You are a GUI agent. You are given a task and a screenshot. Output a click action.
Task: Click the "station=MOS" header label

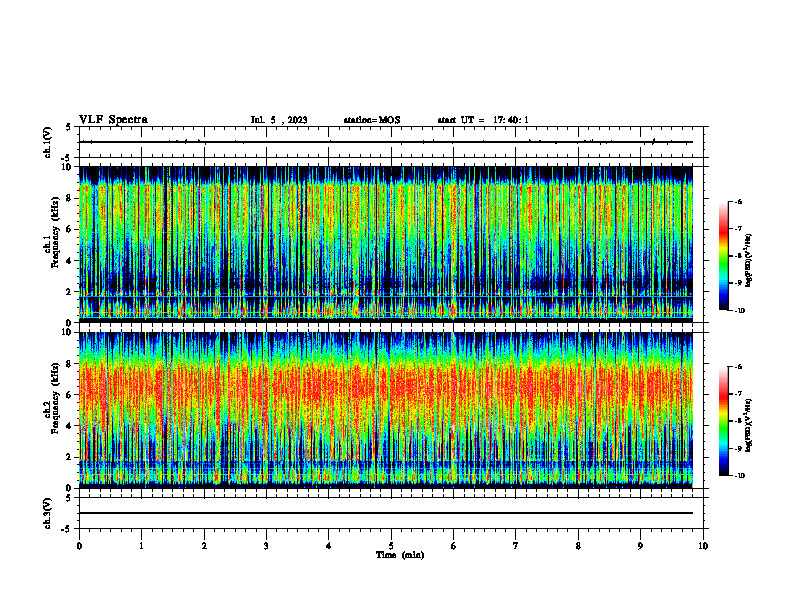click(x=372, y=120)
